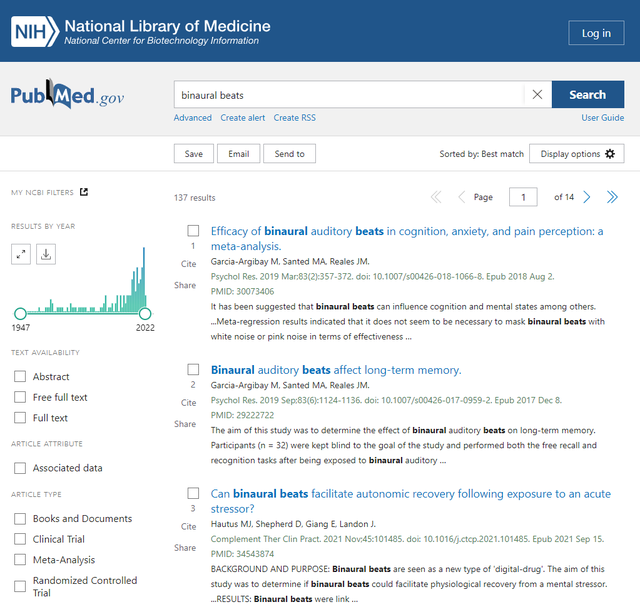Go to first page double arrow

point(436,197)
